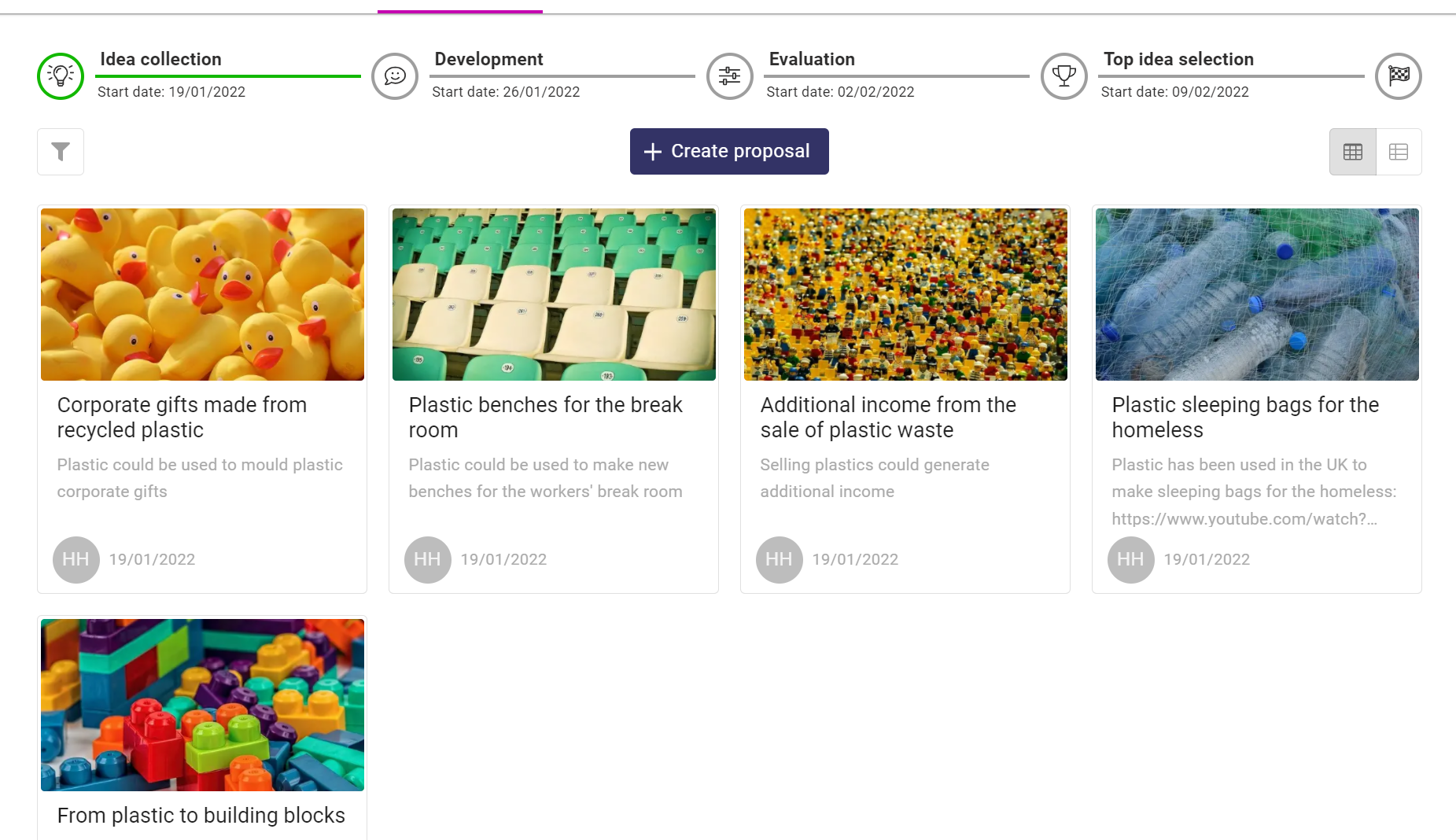Viewport: 1456px width, 840px height.
Task: Click 'Start date: 09/02/2022' under Top idea selection
Action: click(1175, 92)
